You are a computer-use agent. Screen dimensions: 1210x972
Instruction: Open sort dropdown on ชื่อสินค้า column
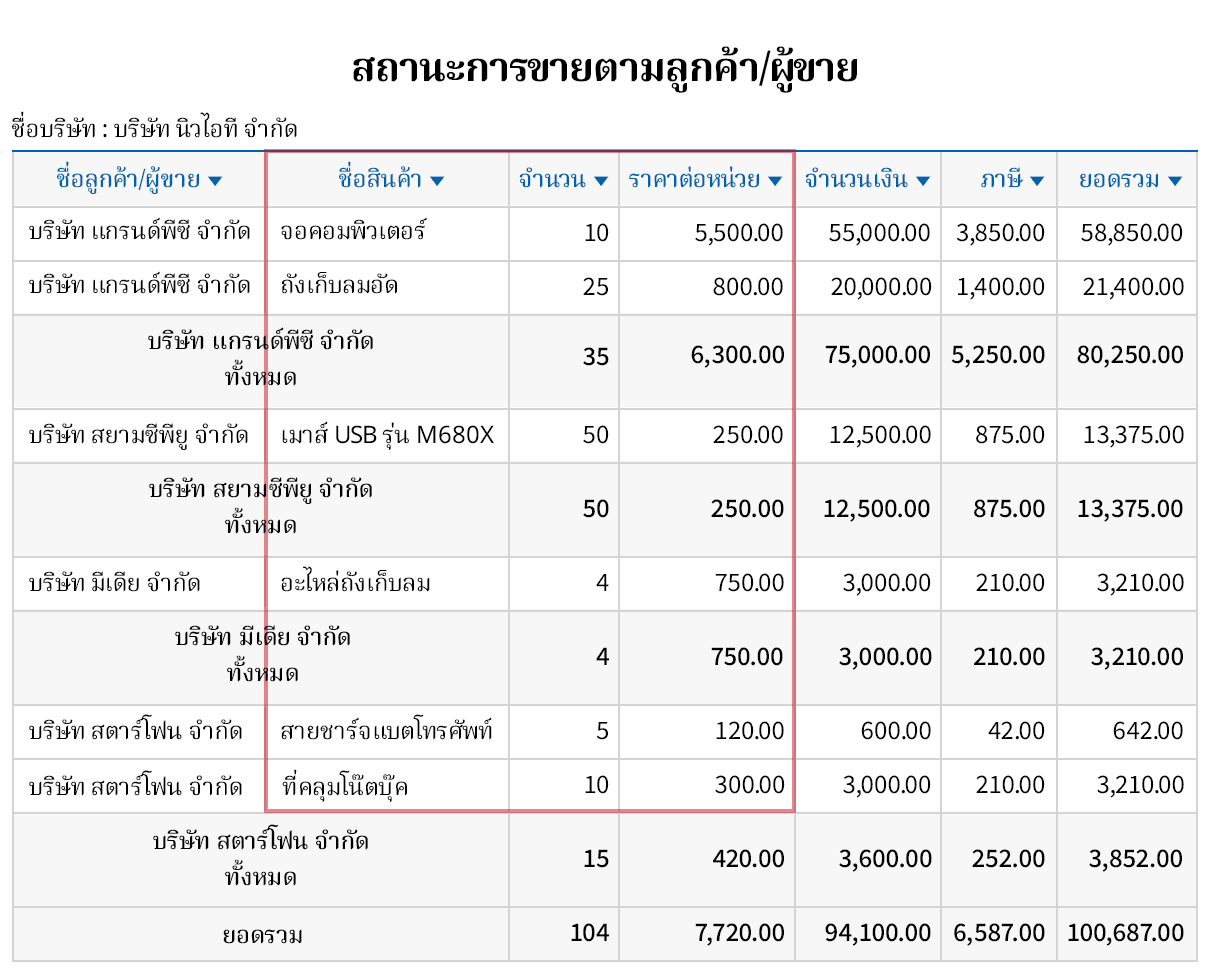pyautogui.click(x=436, y=180)
